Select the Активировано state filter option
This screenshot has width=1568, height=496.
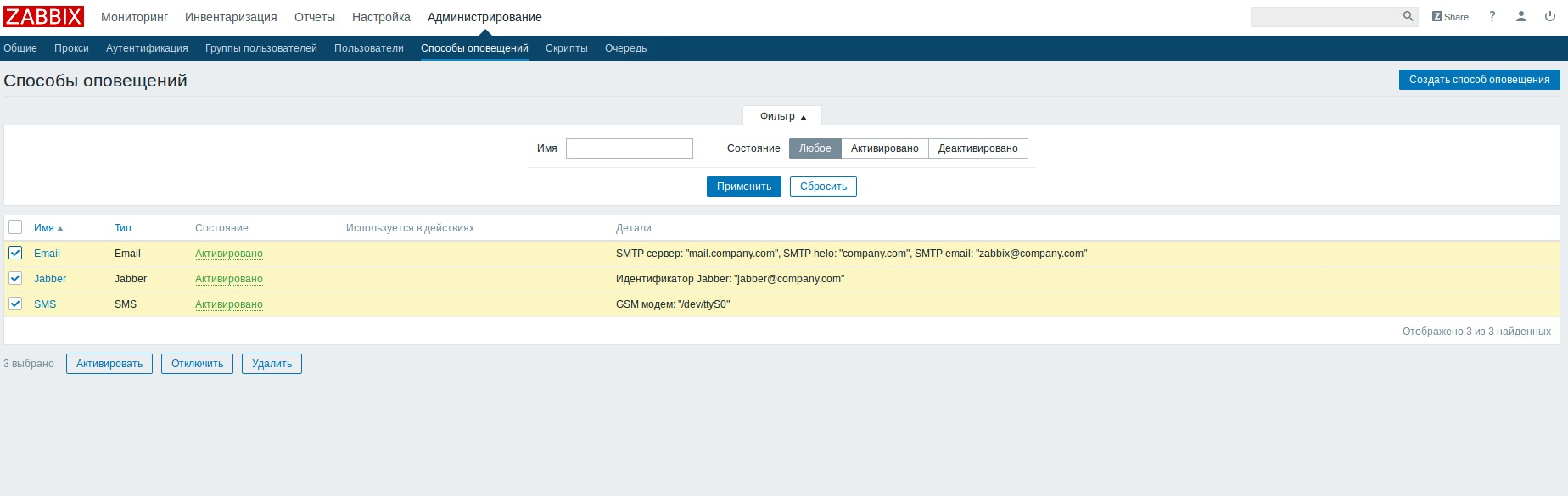(x=884, y=148)
